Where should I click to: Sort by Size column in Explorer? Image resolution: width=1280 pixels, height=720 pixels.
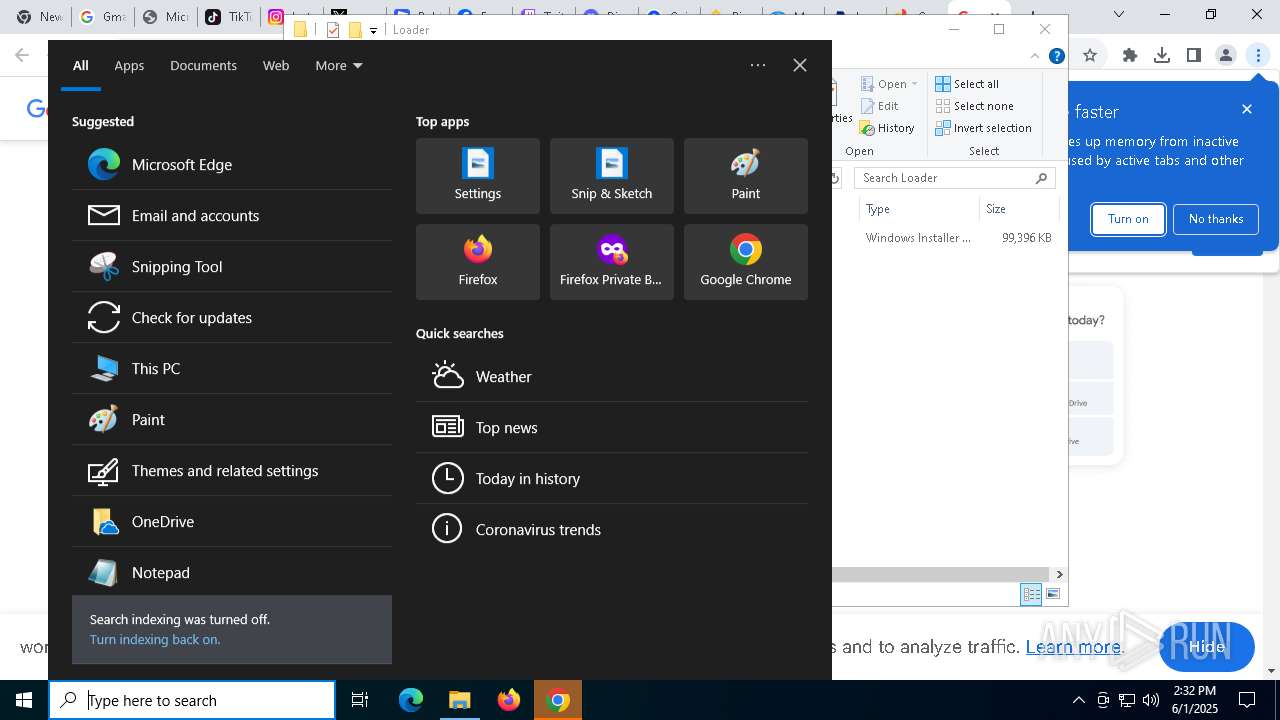(1018, 209)
